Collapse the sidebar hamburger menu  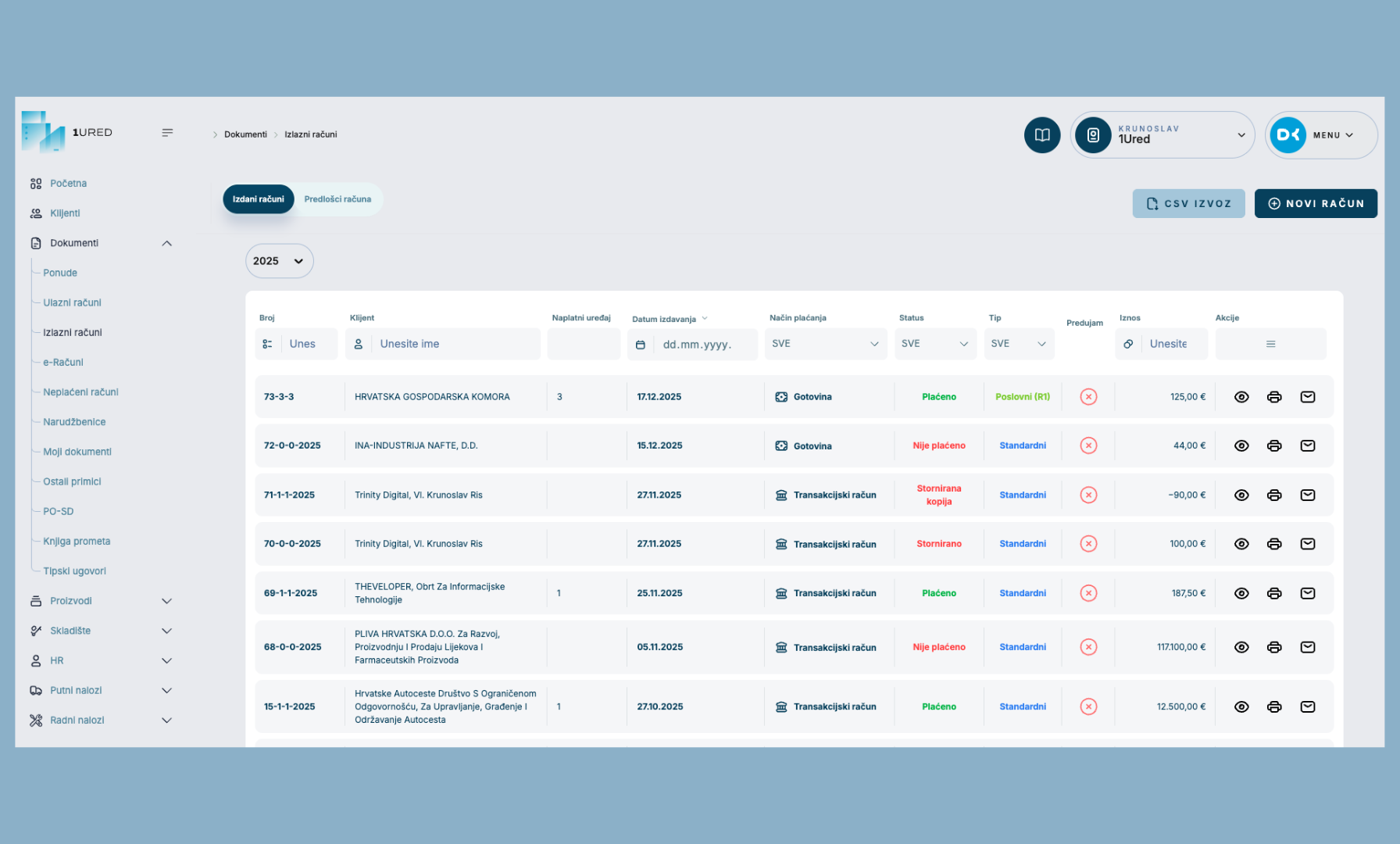(x=167, y=133)
